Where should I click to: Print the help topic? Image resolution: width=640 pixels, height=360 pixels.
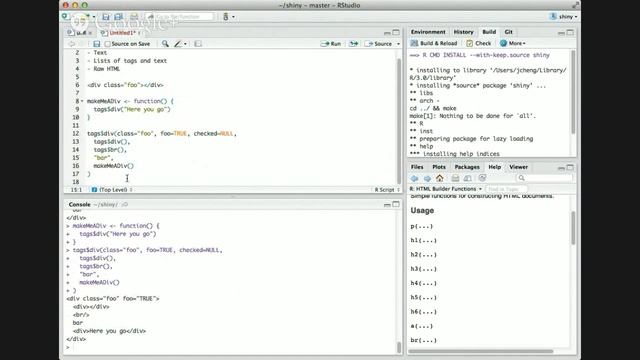455,178
